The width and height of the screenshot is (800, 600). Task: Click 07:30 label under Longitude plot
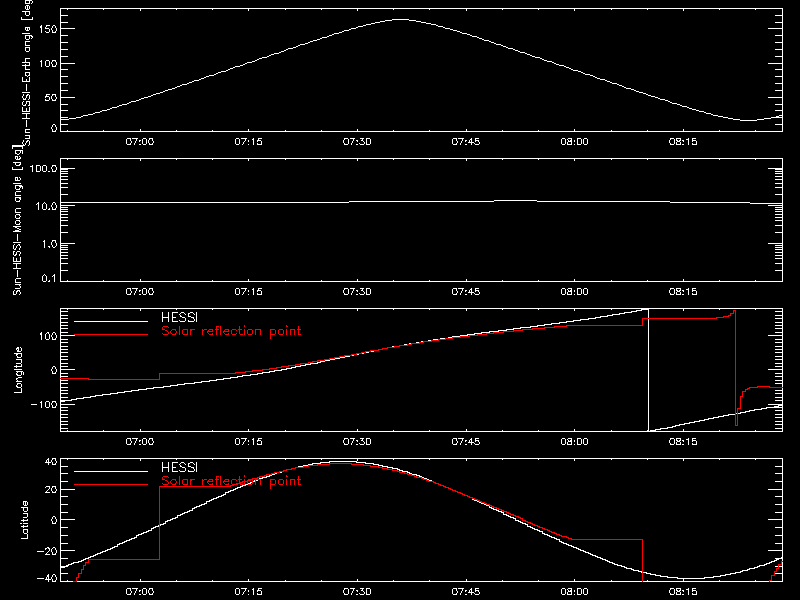[357, 441]
